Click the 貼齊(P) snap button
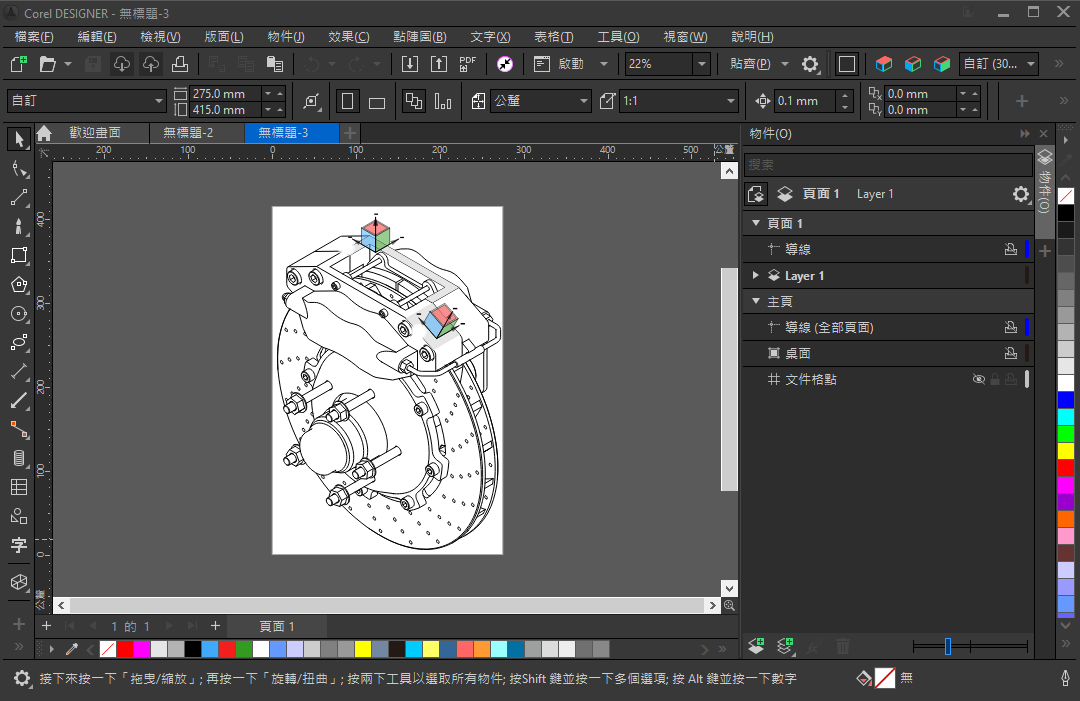Image resolution: width=1080 pixels, height=701 pixels. pos(750,64)
